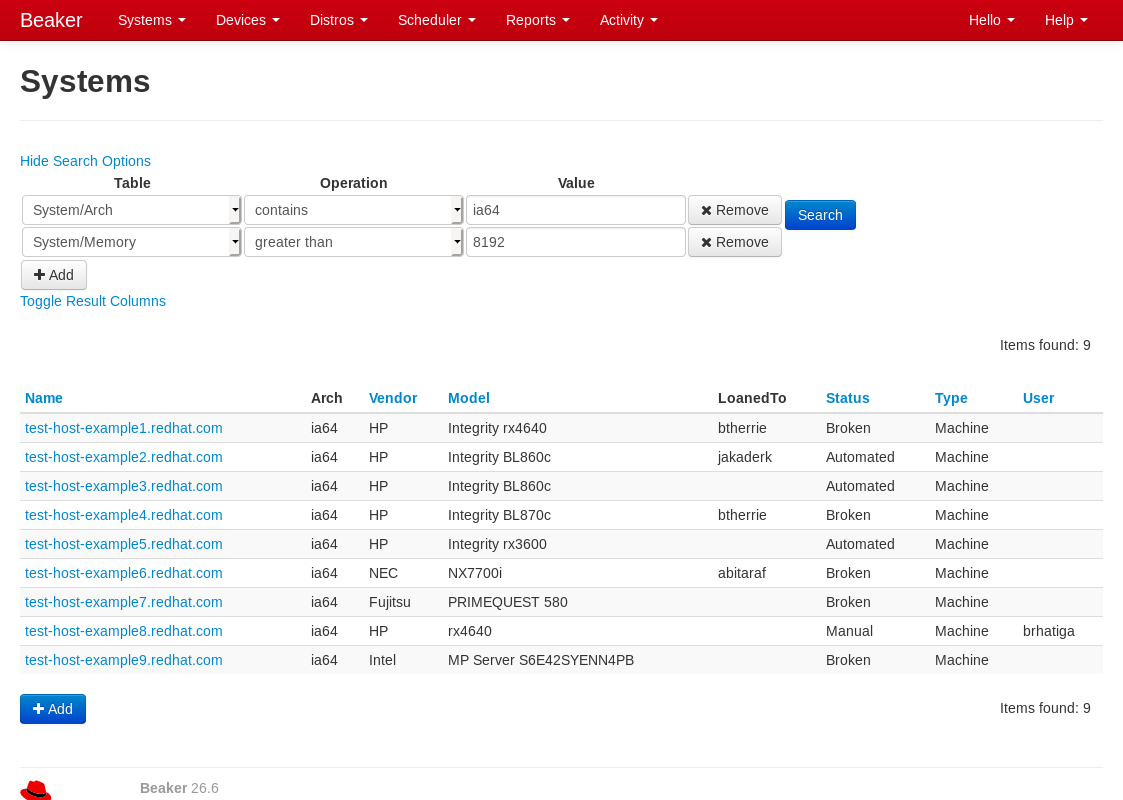Screen dimensions: 1123x800
Task: Open the Reports menu
Action: [x=538, y=20]
